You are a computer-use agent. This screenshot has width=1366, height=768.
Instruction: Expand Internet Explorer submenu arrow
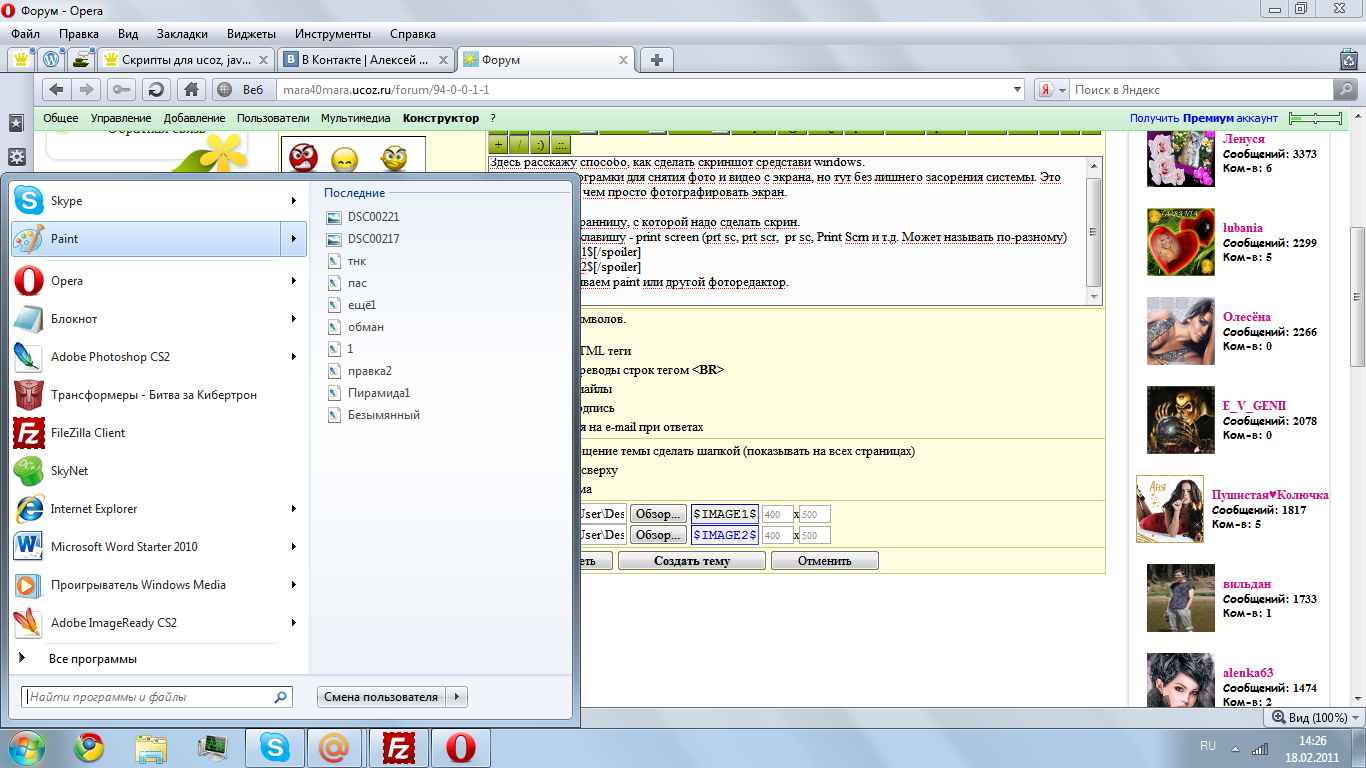[x=294, y=509]
